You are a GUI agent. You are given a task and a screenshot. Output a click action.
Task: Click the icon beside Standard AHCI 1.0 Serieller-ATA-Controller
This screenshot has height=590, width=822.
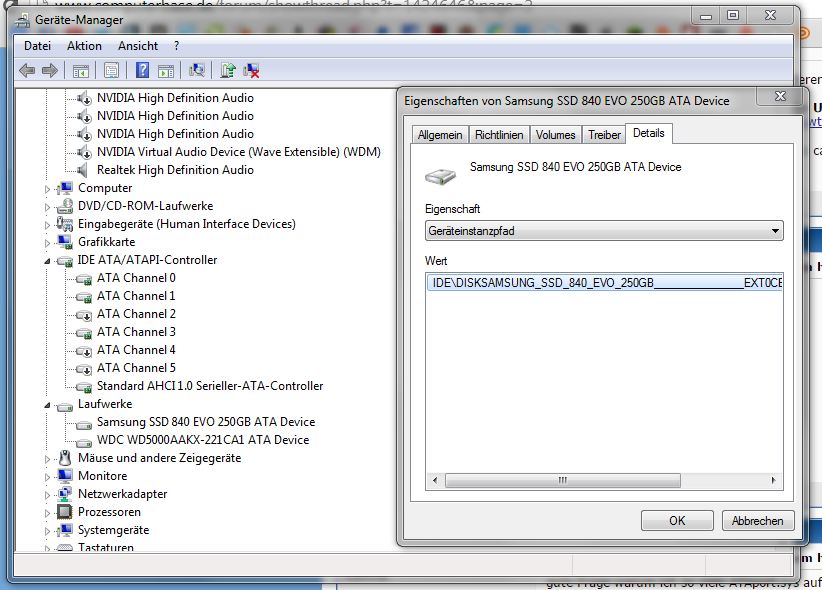[84, 387]
